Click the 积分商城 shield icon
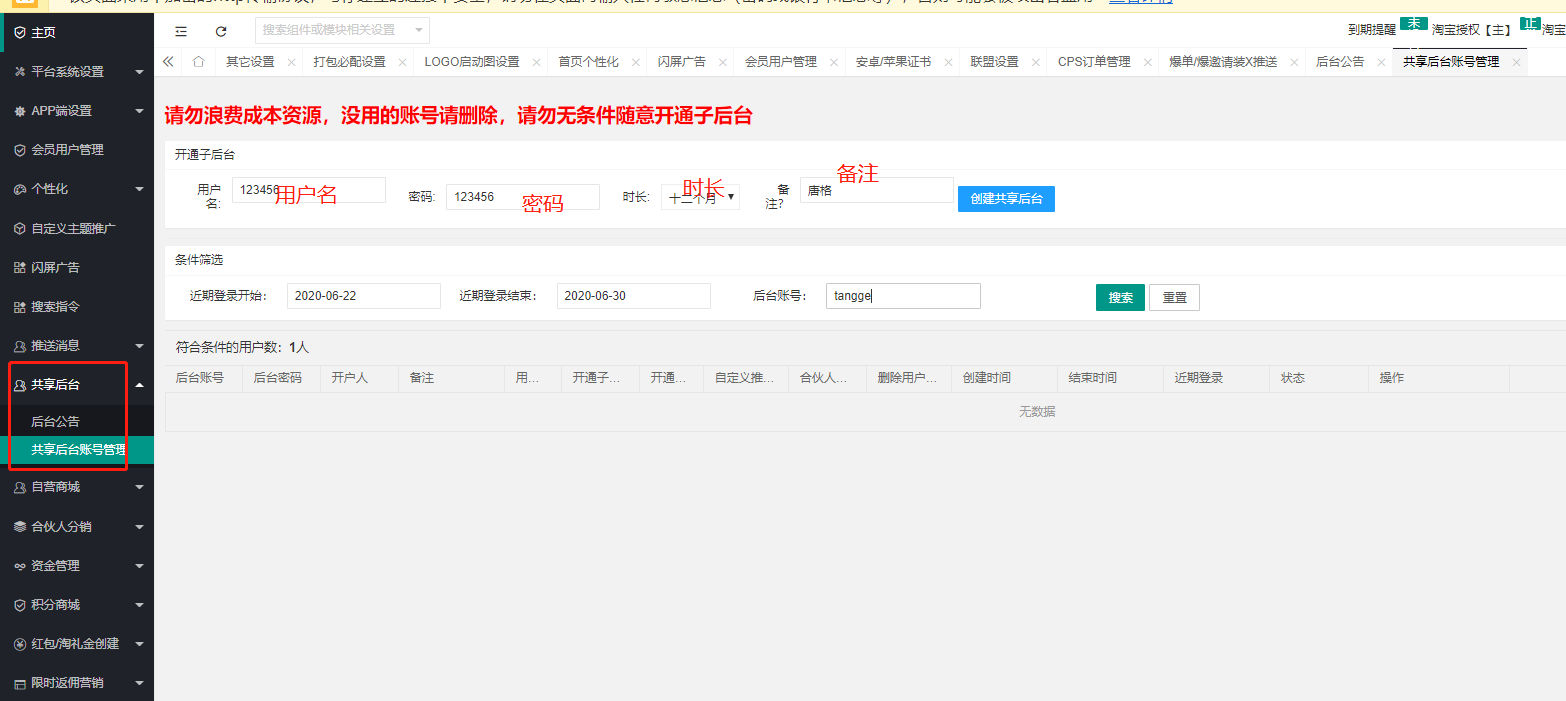This screenshot has width=1566, height=701. (20, 605)
